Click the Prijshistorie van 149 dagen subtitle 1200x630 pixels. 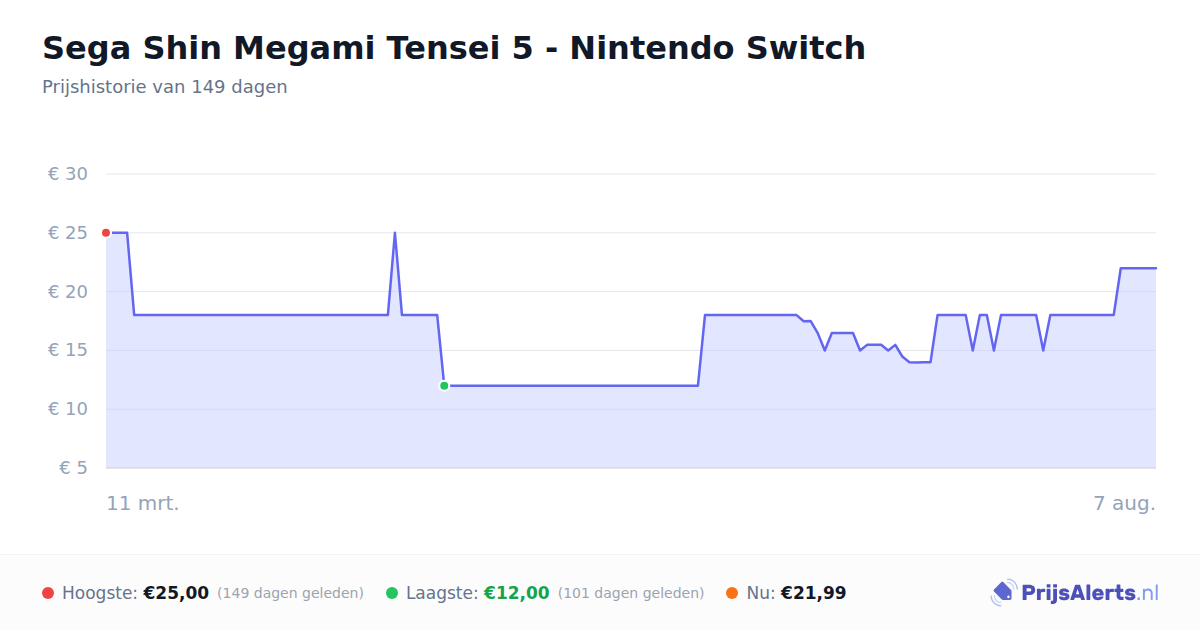point(165,87)
